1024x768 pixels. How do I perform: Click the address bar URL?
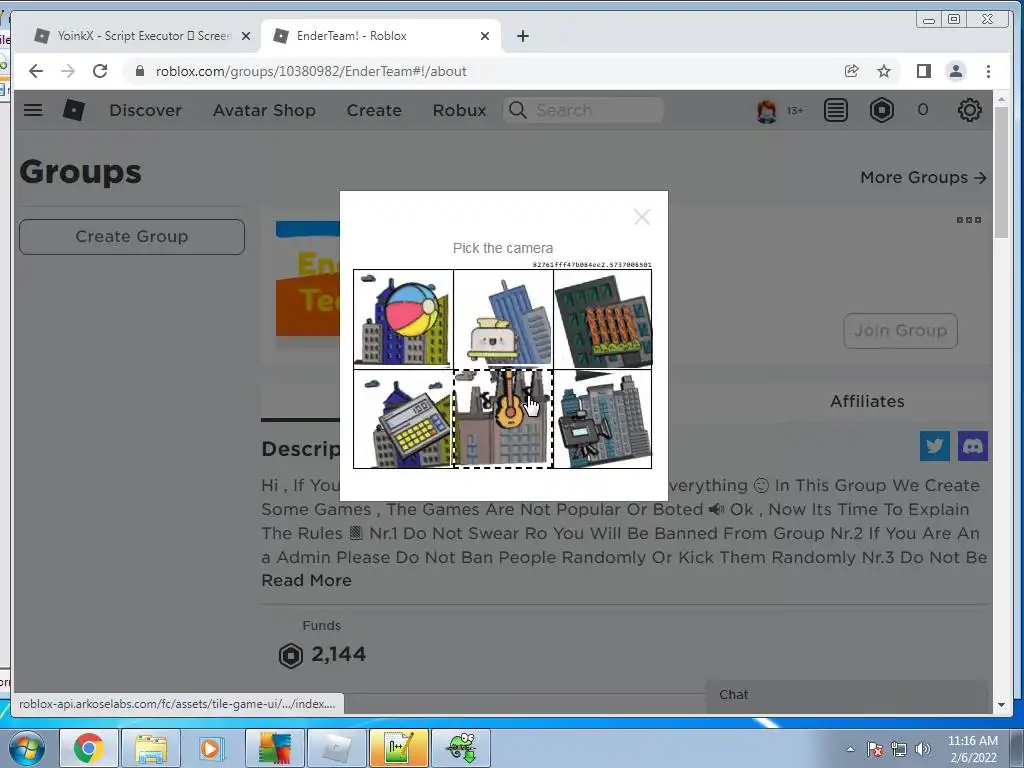[x=311, y=71]
